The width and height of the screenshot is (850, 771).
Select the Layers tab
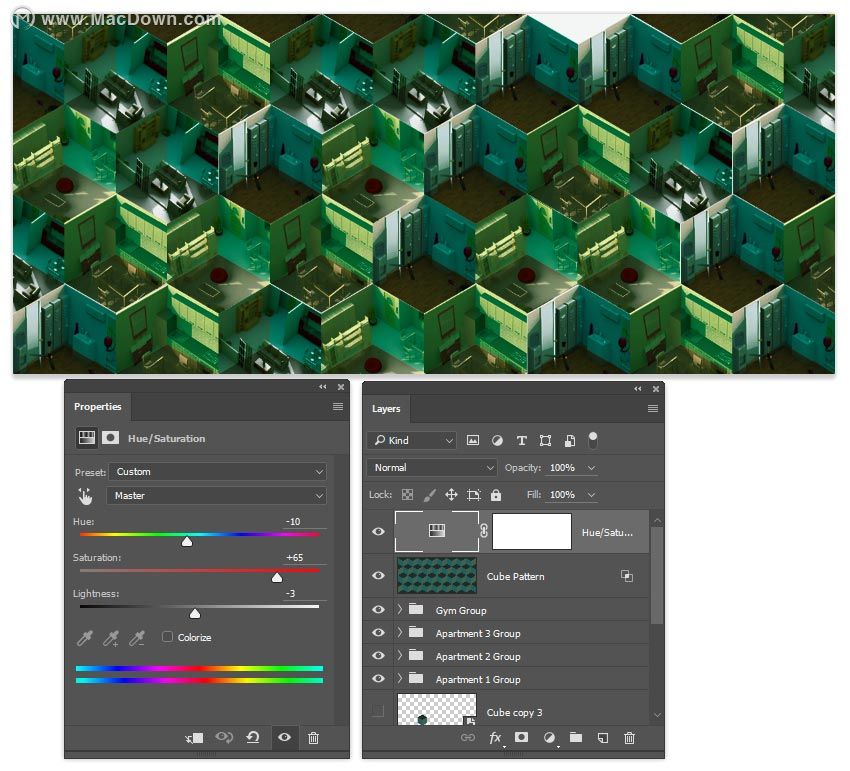coord(386,409)
